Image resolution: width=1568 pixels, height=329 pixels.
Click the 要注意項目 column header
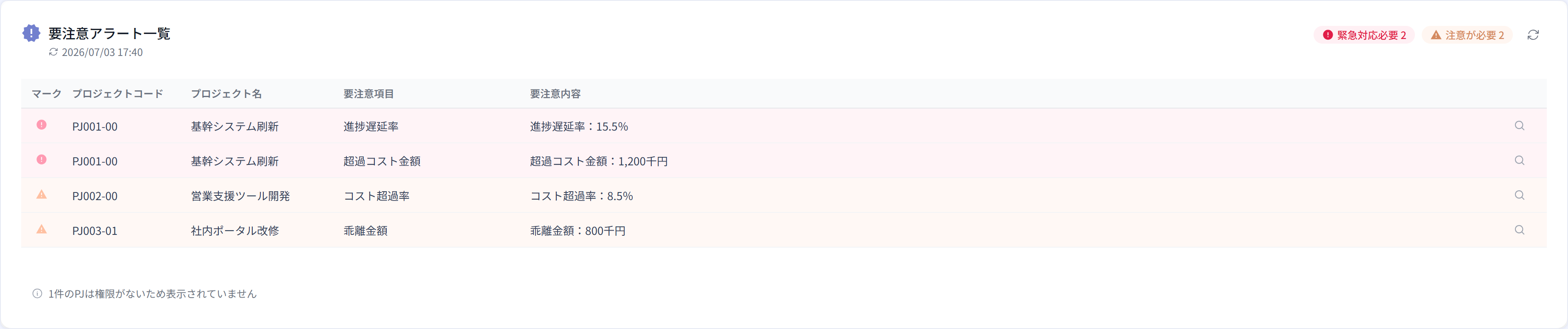pos(369,94)
